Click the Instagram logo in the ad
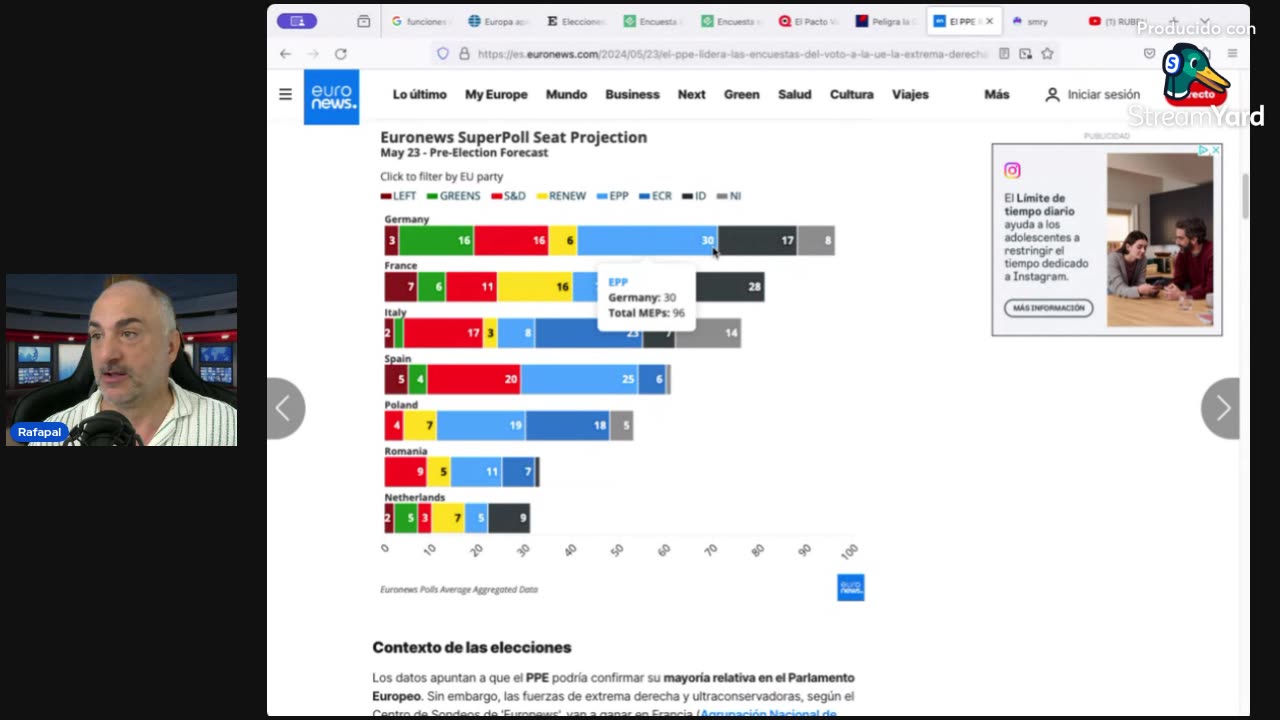The width and height of the screenshot is (1280, 720). (1012, 170)
